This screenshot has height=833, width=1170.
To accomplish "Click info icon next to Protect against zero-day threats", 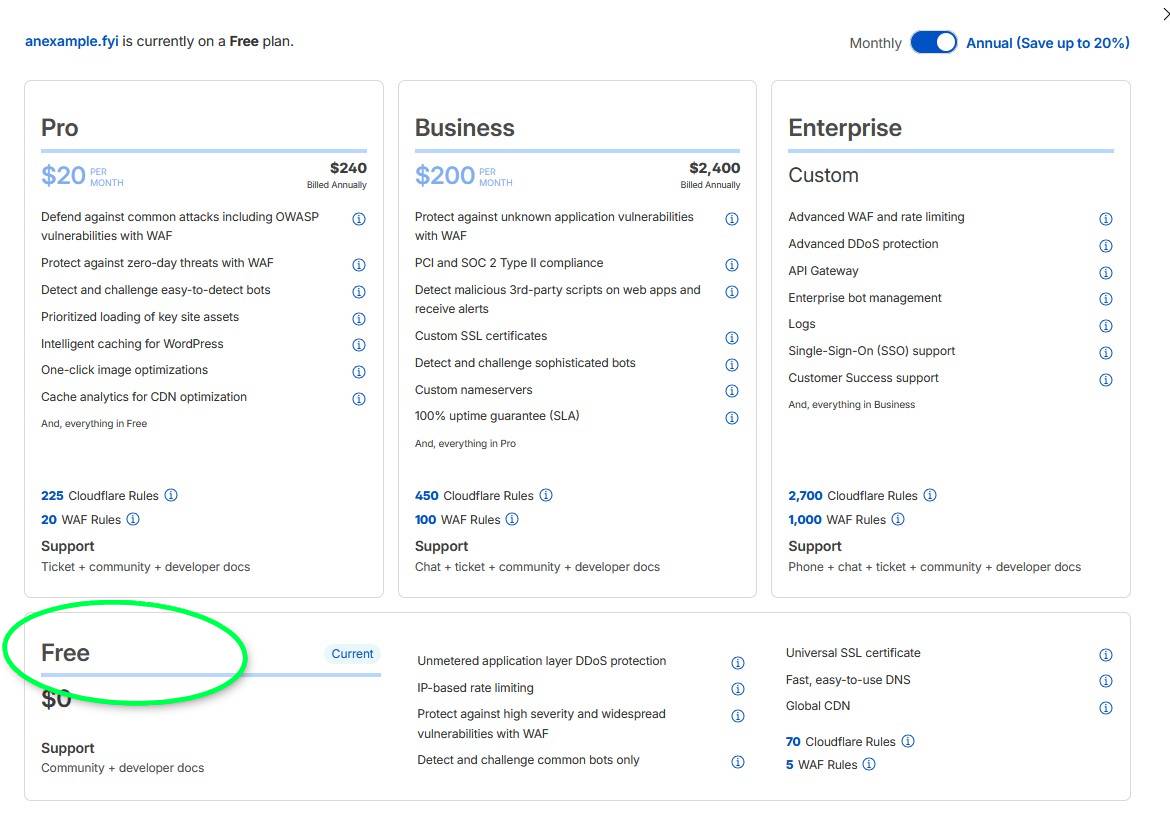I will (x=359, y=265).
